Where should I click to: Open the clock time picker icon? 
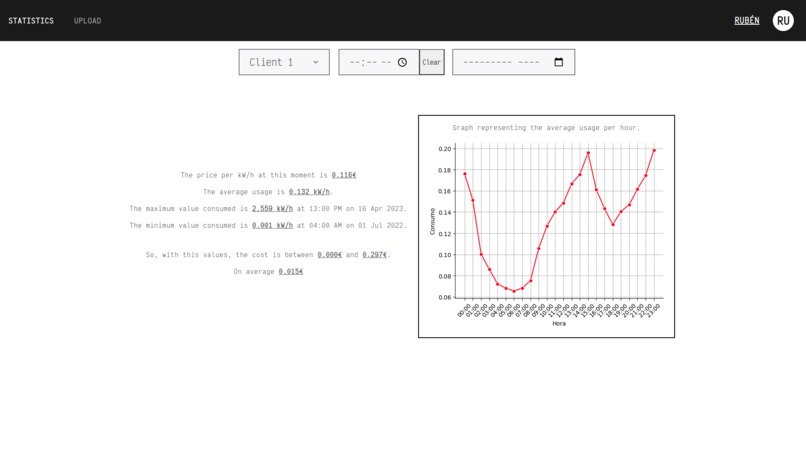[x=402, y=62]
